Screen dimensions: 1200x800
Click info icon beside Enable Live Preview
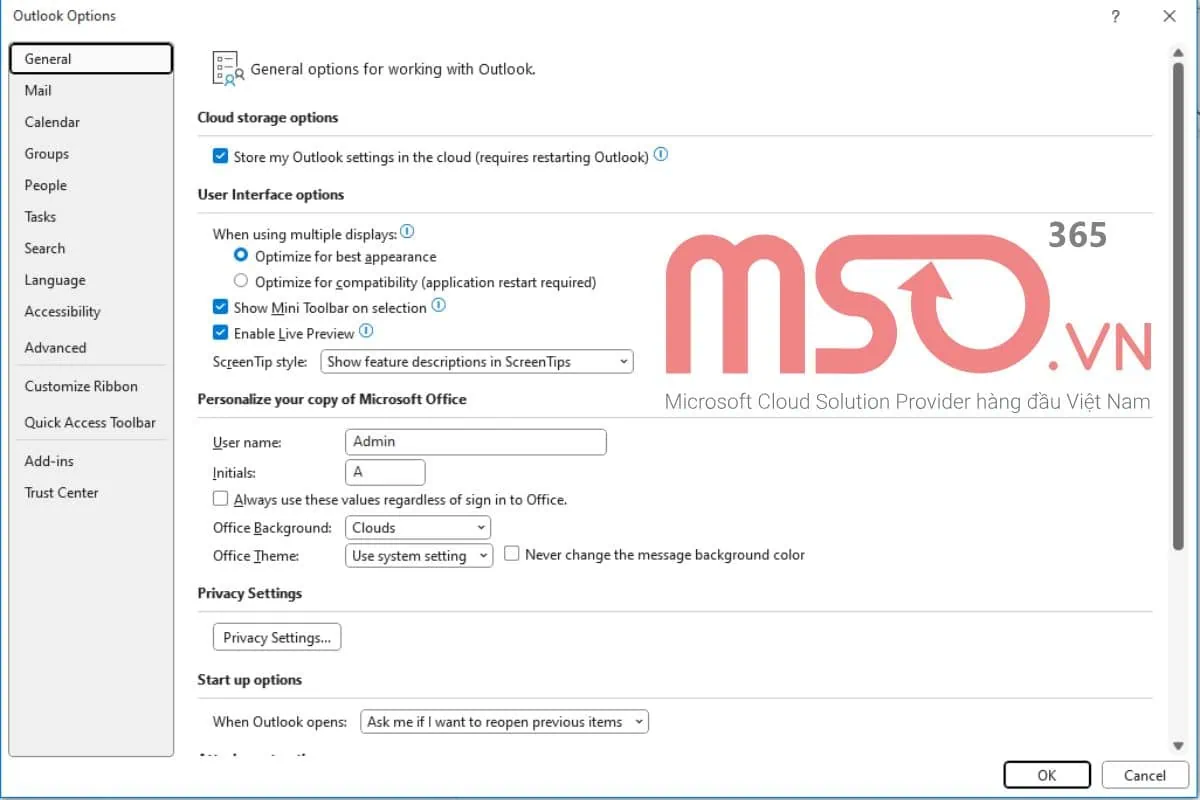(x=365, y=333)
